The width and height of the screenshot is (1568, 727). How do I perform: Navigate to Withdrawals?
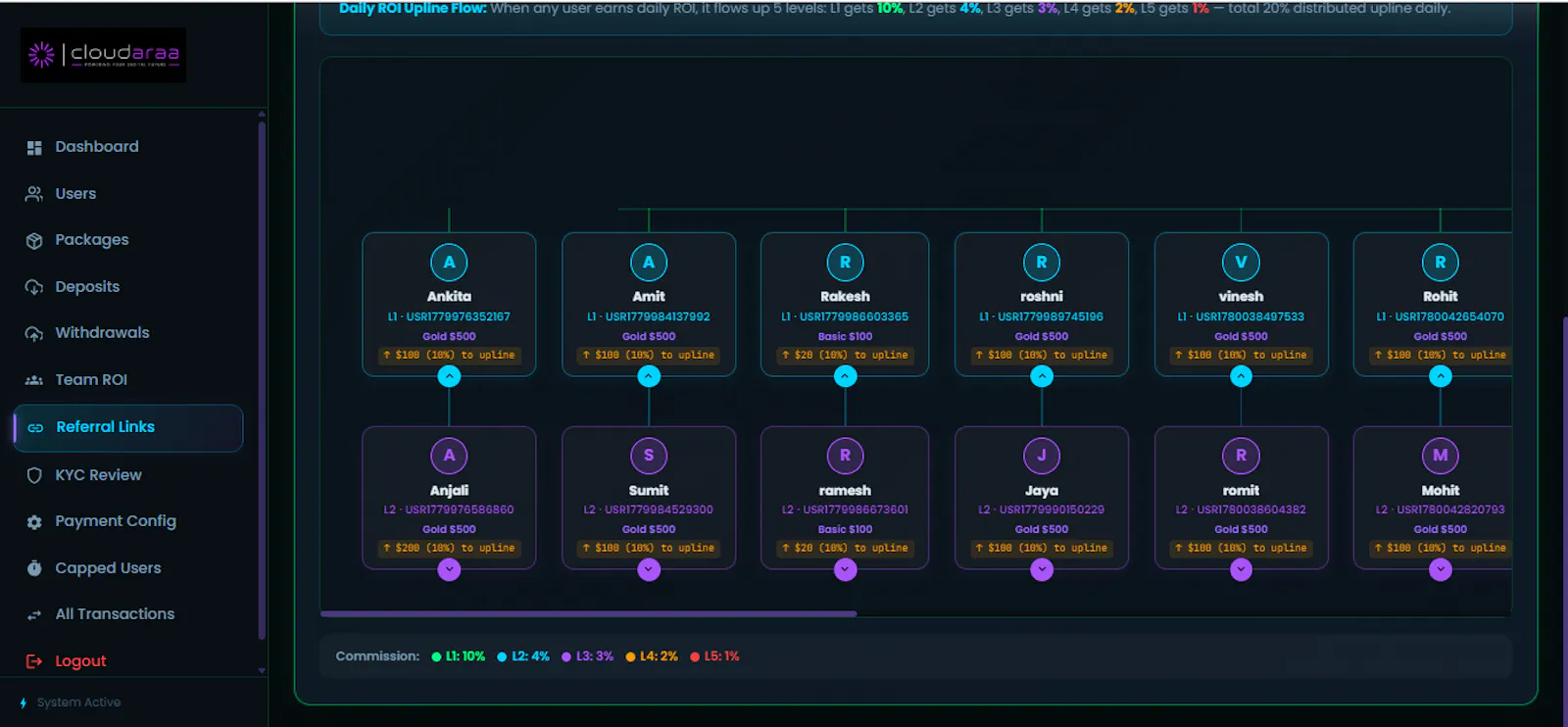click(128, 333)
